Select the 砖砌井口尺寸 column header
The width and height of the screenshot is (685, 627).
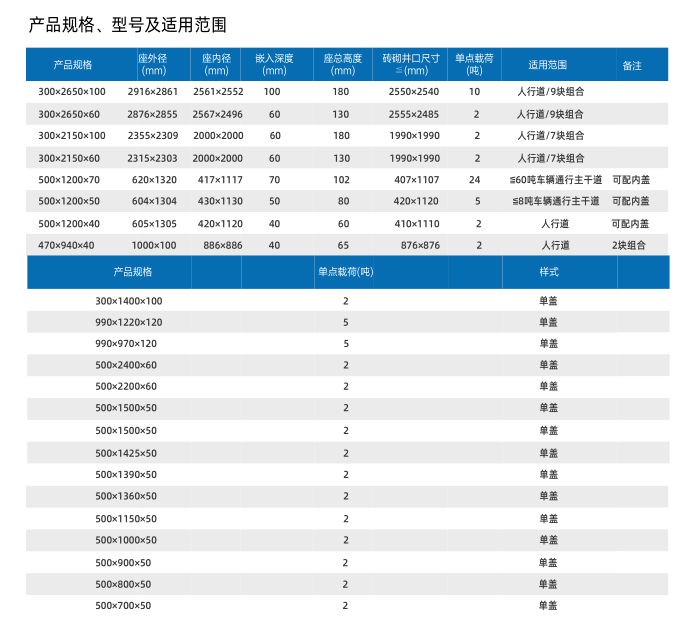point(411,64)
